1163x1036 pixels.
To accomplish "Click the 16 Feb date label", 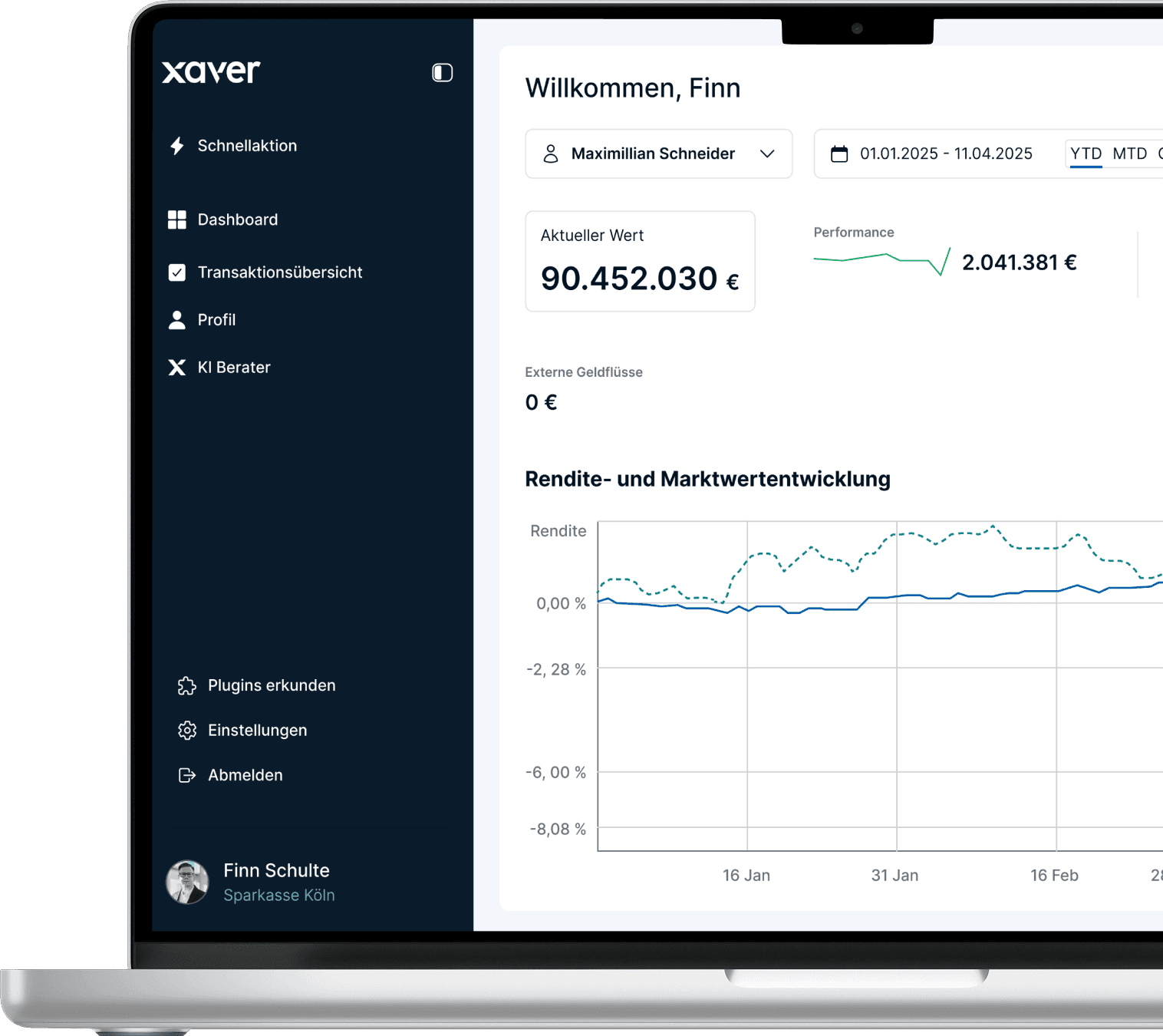I will (x=1054, y=876).
